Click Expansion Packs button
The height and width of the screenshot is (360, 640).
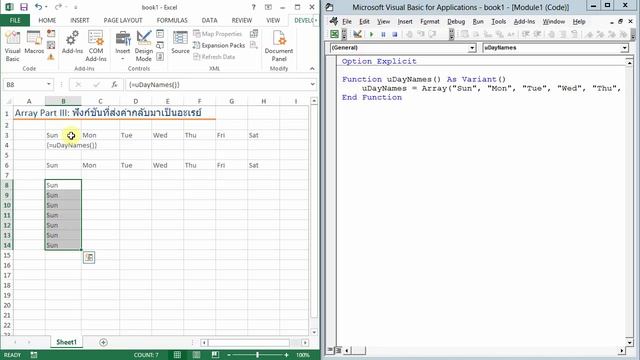coord(219,45)
